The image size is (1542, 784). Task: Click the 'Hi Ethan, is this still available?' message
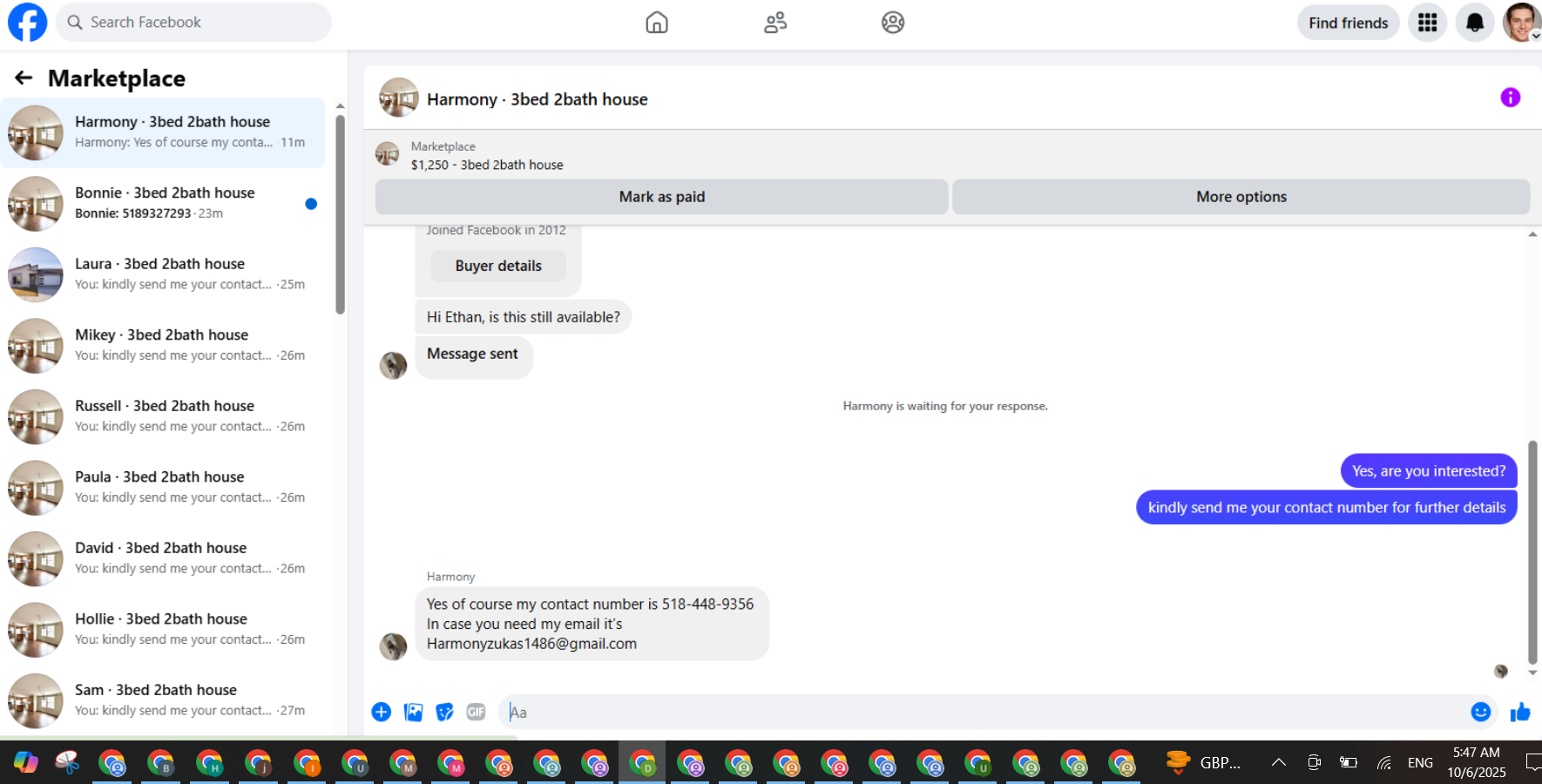523,317
